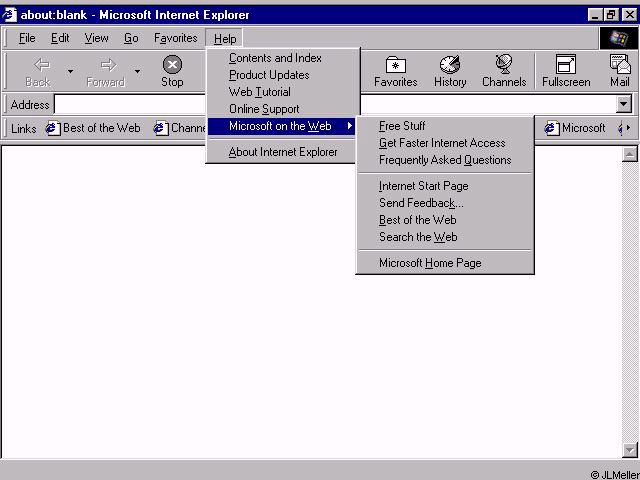Choose About Internet Explorer menu entry

pos(283,152)
